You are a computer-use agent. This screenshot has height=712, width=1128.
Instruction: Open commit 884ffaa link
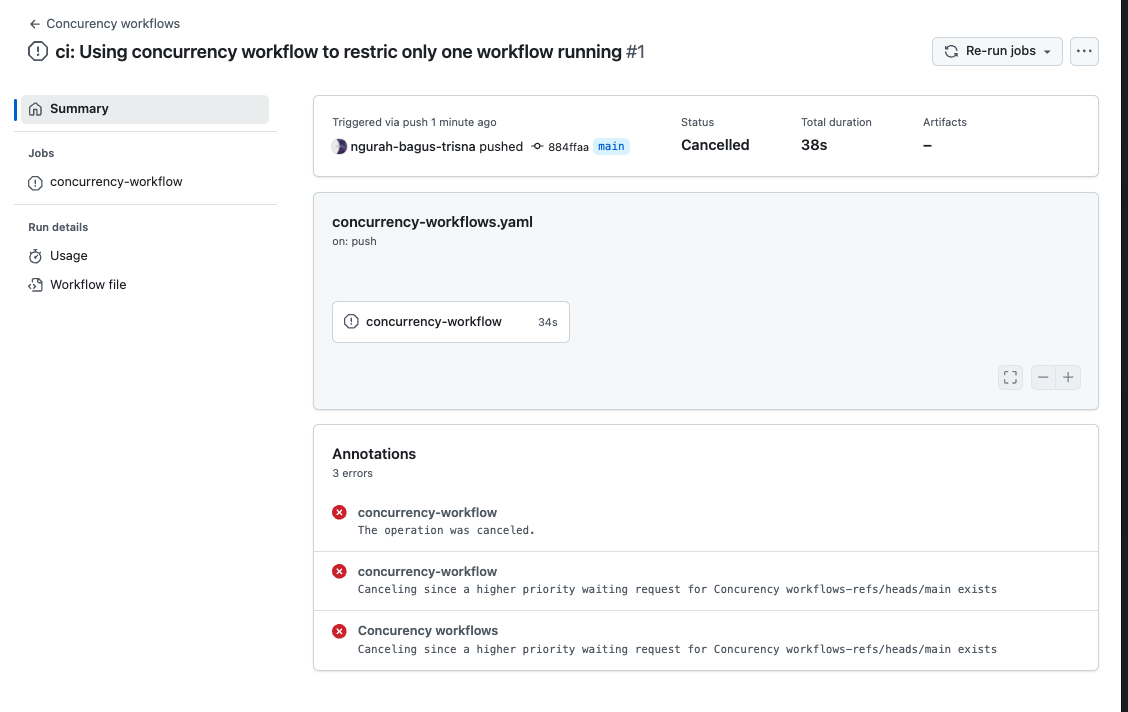pyautogui.click(x=567, y=147)
